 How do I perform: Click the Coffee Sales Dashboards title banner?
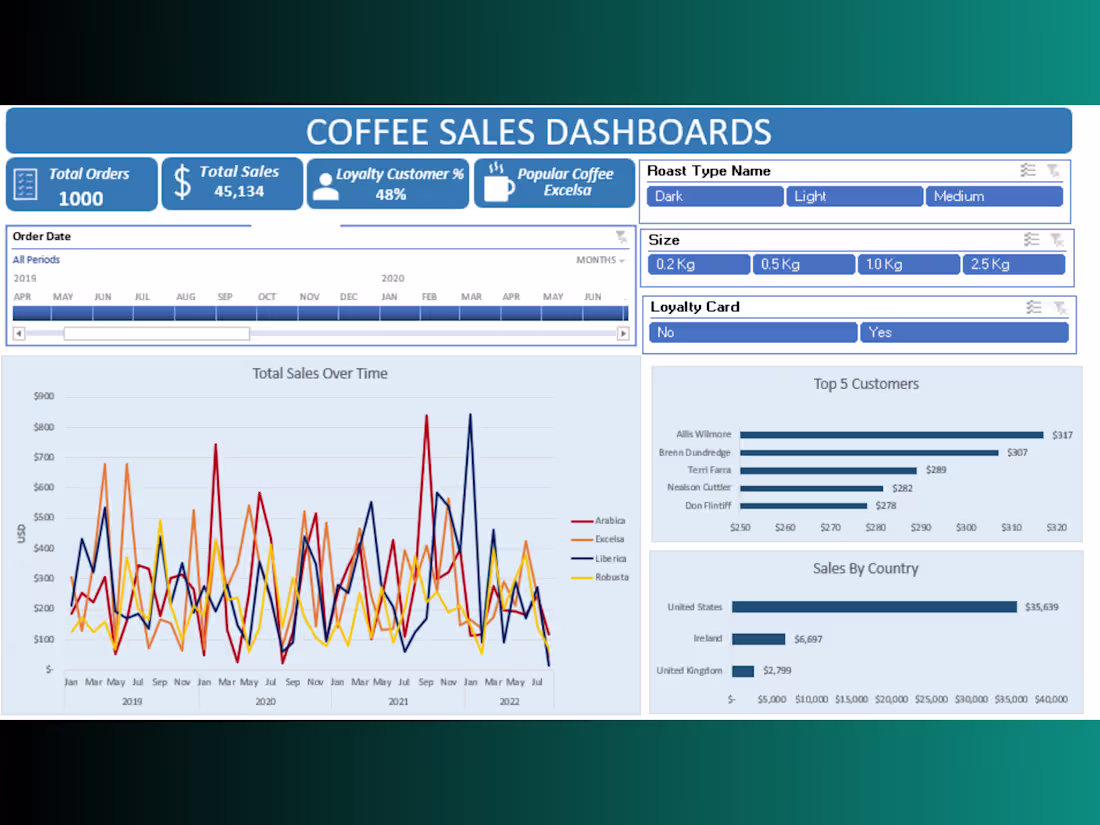pos(539,131)
